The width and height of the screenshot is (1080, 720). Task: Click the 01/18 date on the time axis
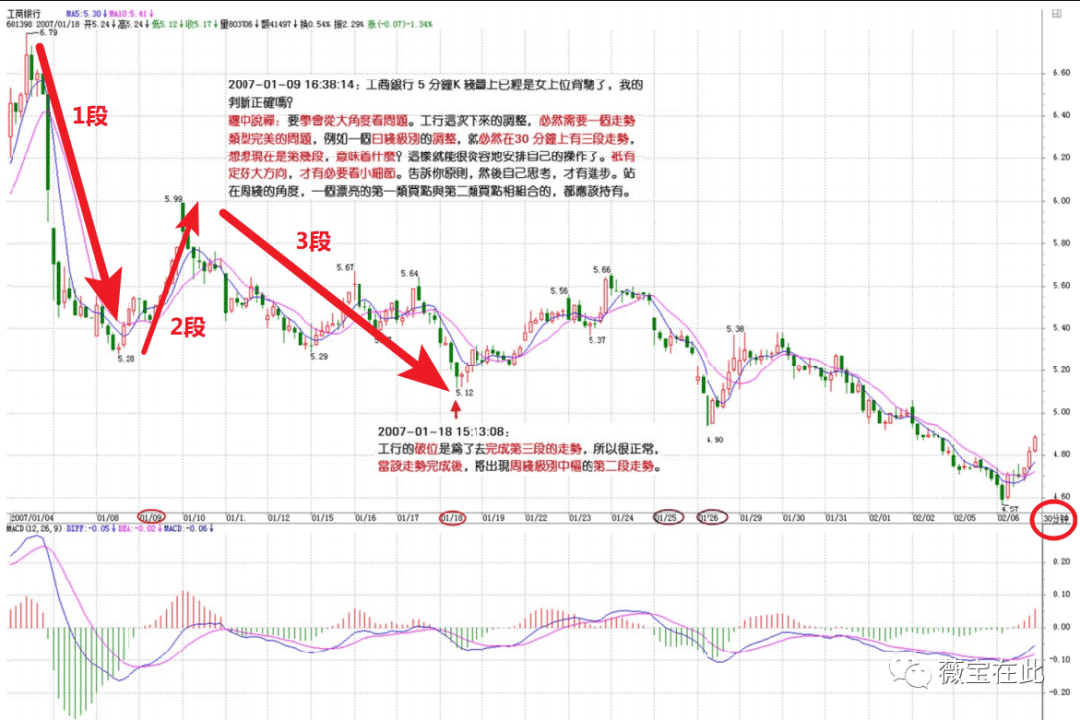(x=452, y=517)
